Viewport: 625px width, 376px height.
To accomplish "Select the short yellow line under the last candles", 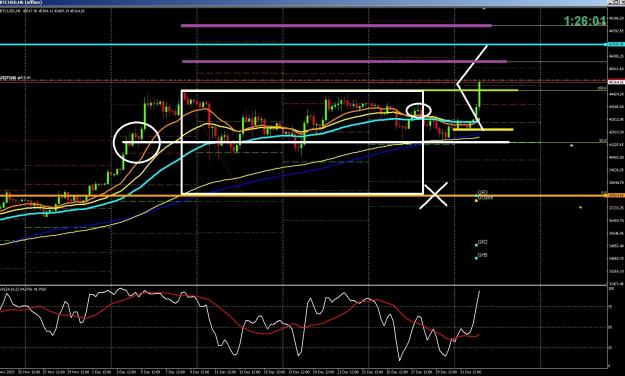I will click(x=483, y=130).
